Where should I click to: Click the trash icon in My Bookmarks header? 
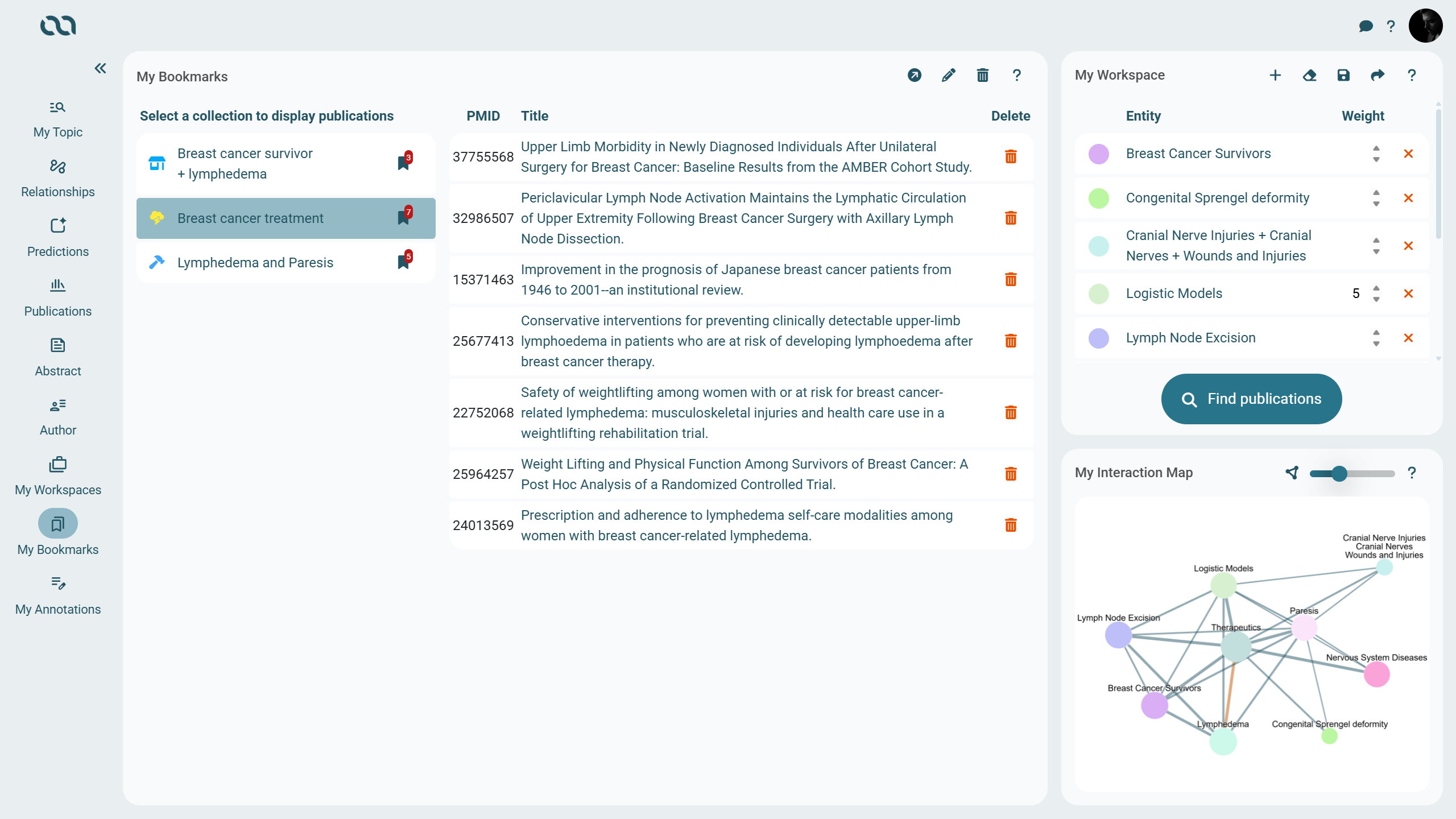click(982, 76)
